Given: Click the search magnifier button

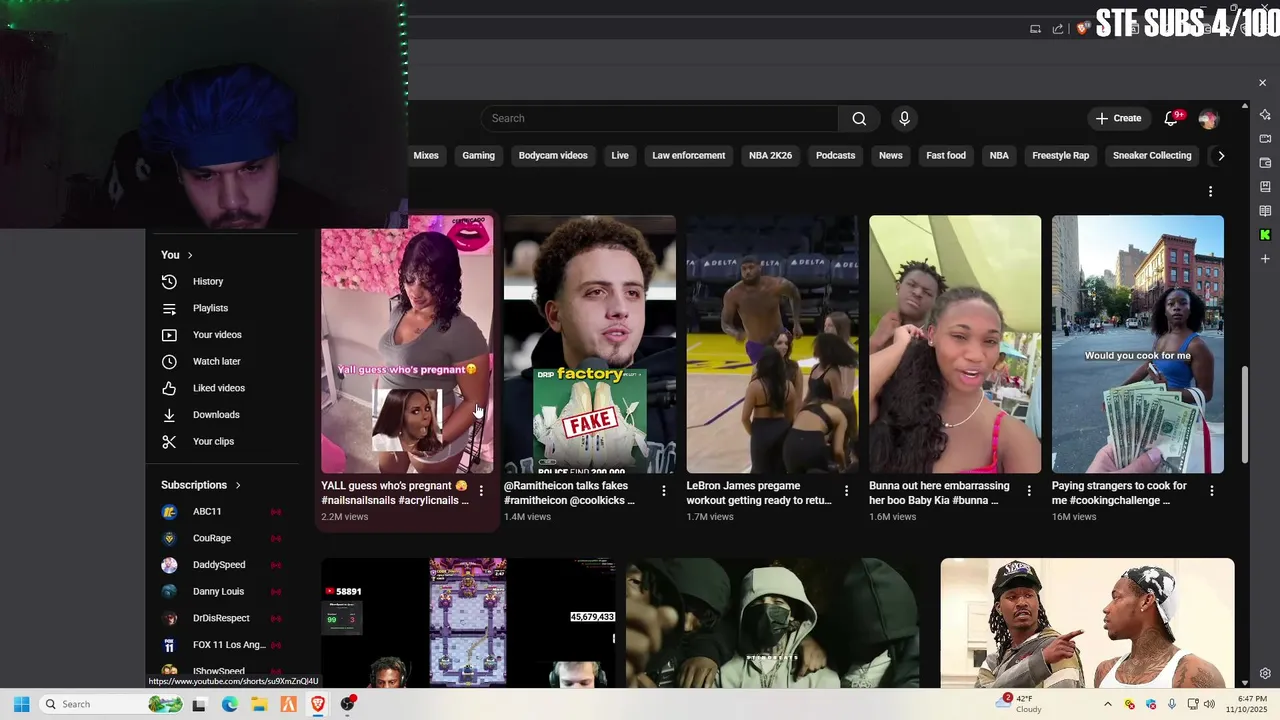Looking at the screenshot, I should [859, 118].
